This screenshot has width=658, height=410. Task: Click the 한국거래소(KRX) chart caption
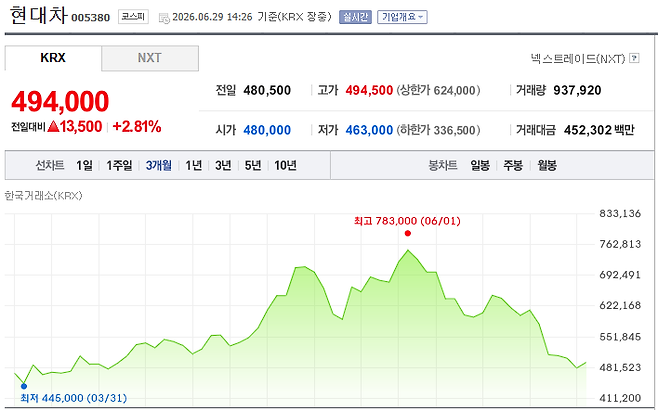pyautogui.click(x=43, y=196)
